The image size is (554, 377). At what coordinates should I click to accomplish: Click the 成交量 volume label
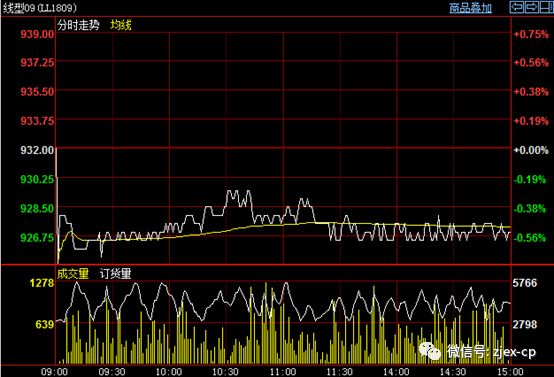[73, 273]
